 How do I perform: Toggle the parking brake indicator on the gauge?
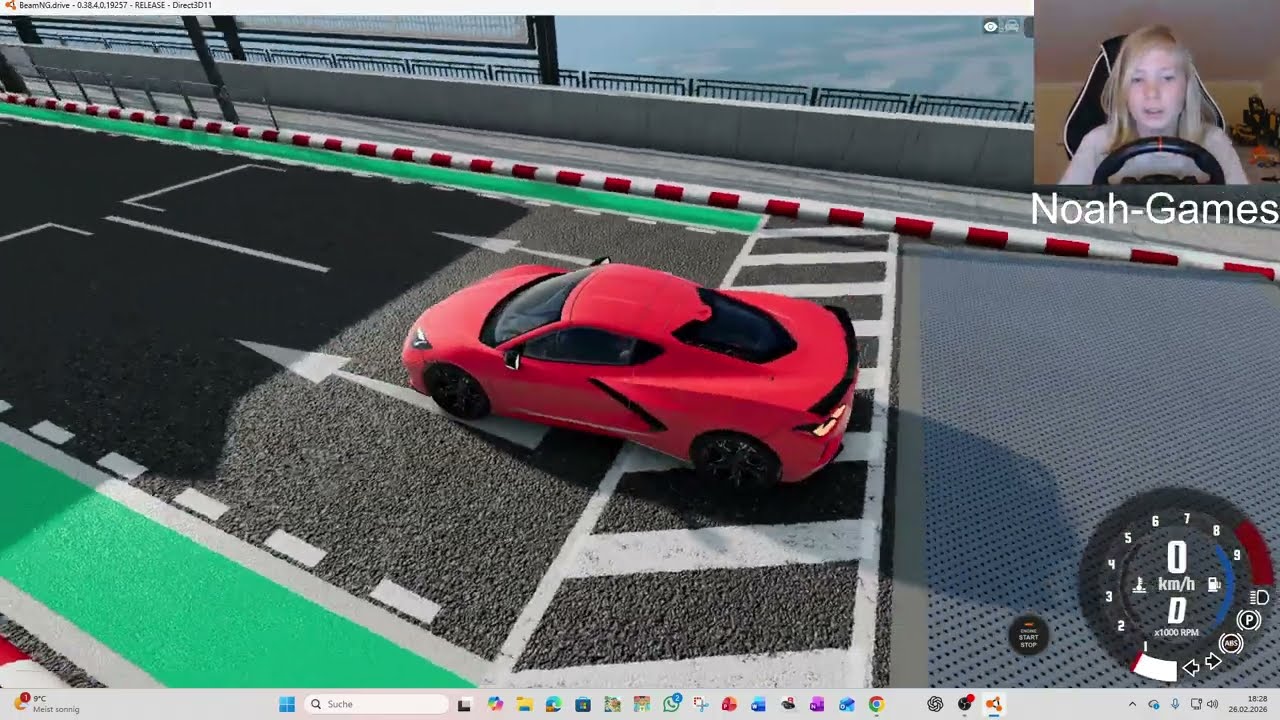[x=1248, y=621]
